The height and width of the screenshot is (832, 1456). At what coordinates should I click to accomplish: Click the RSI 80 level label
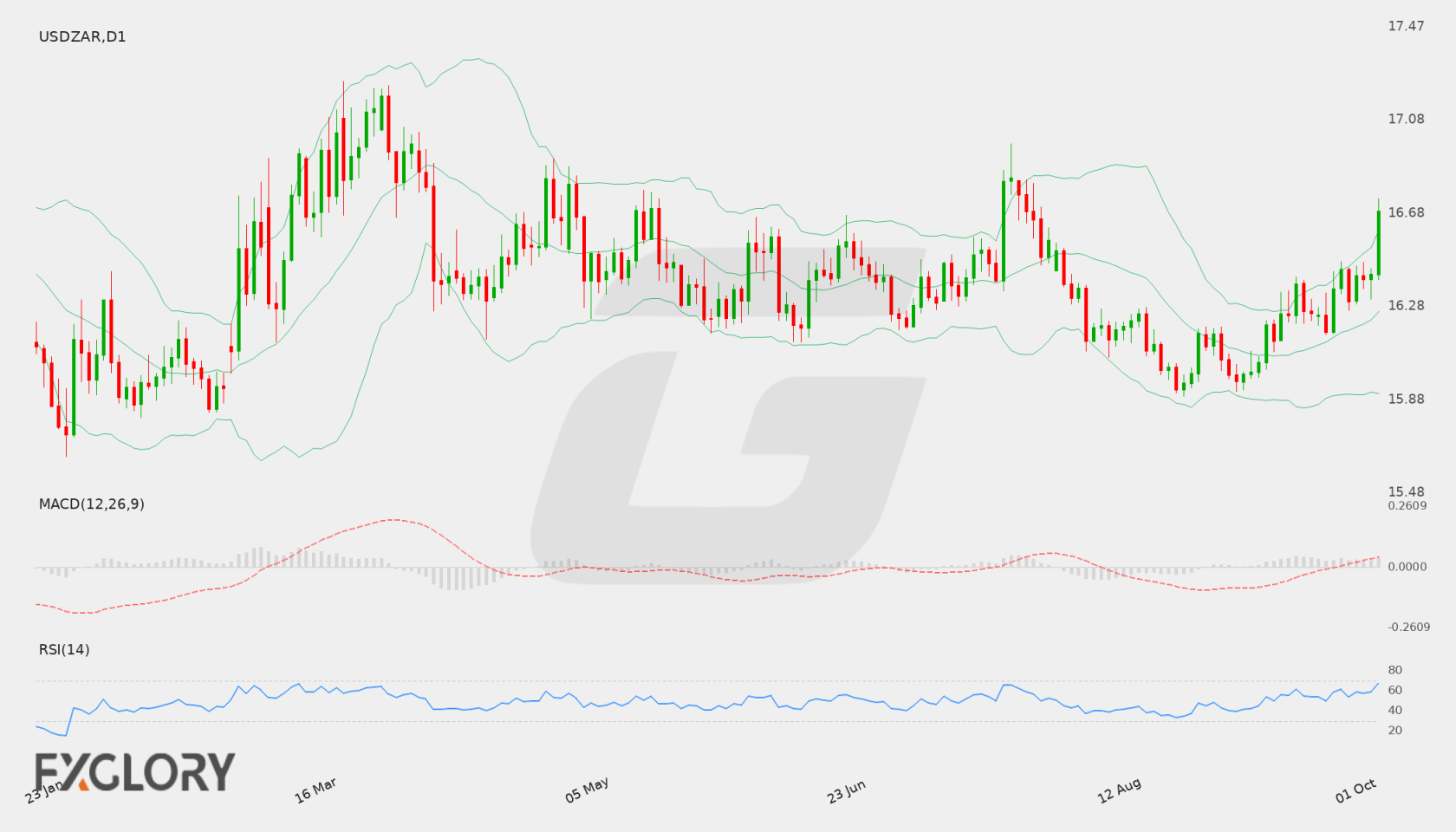pyautogui.click(x=1395, y=670)
